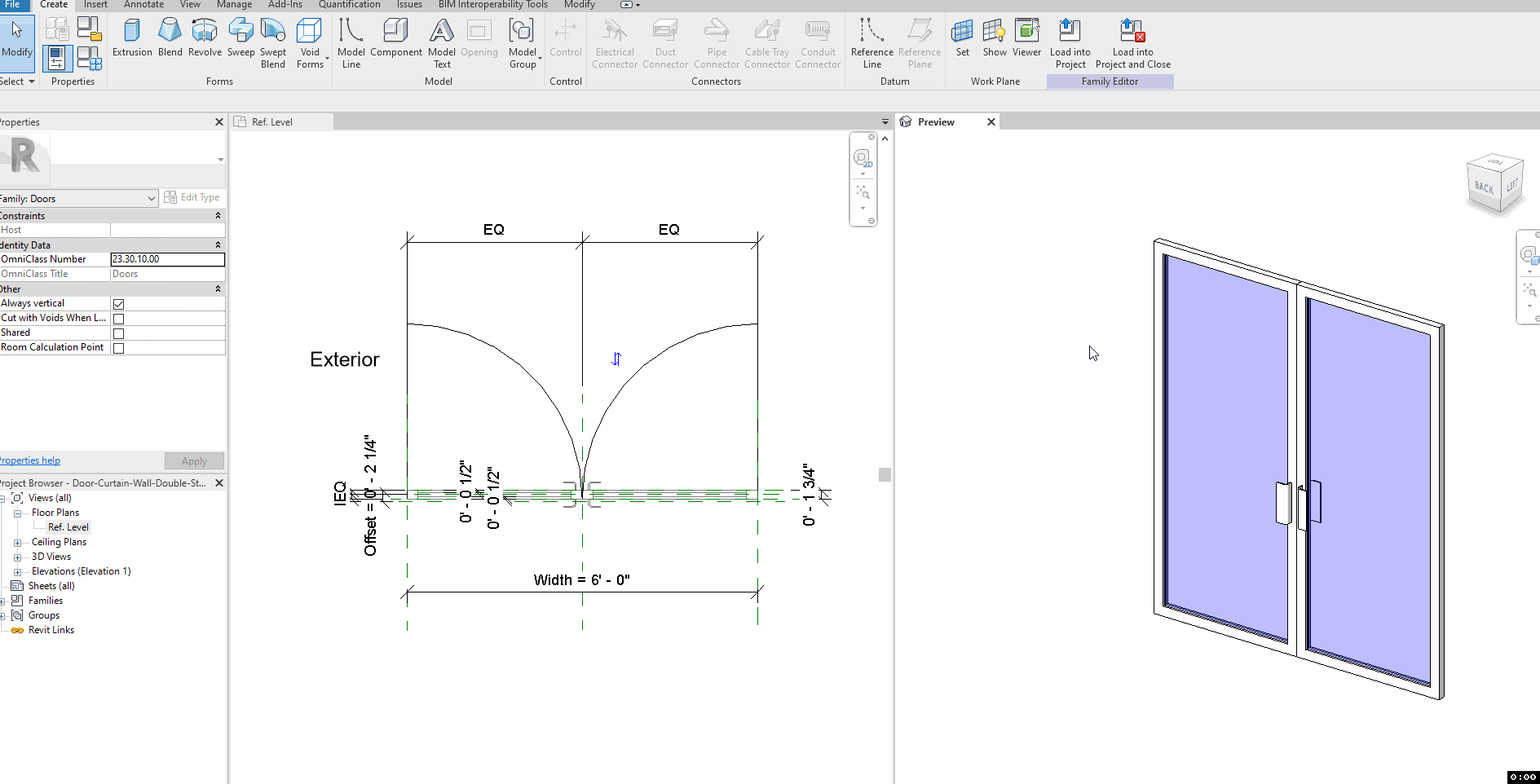Collapse the Identity Data section
This screenshot has height=784, width=1540.
point(218,245)
